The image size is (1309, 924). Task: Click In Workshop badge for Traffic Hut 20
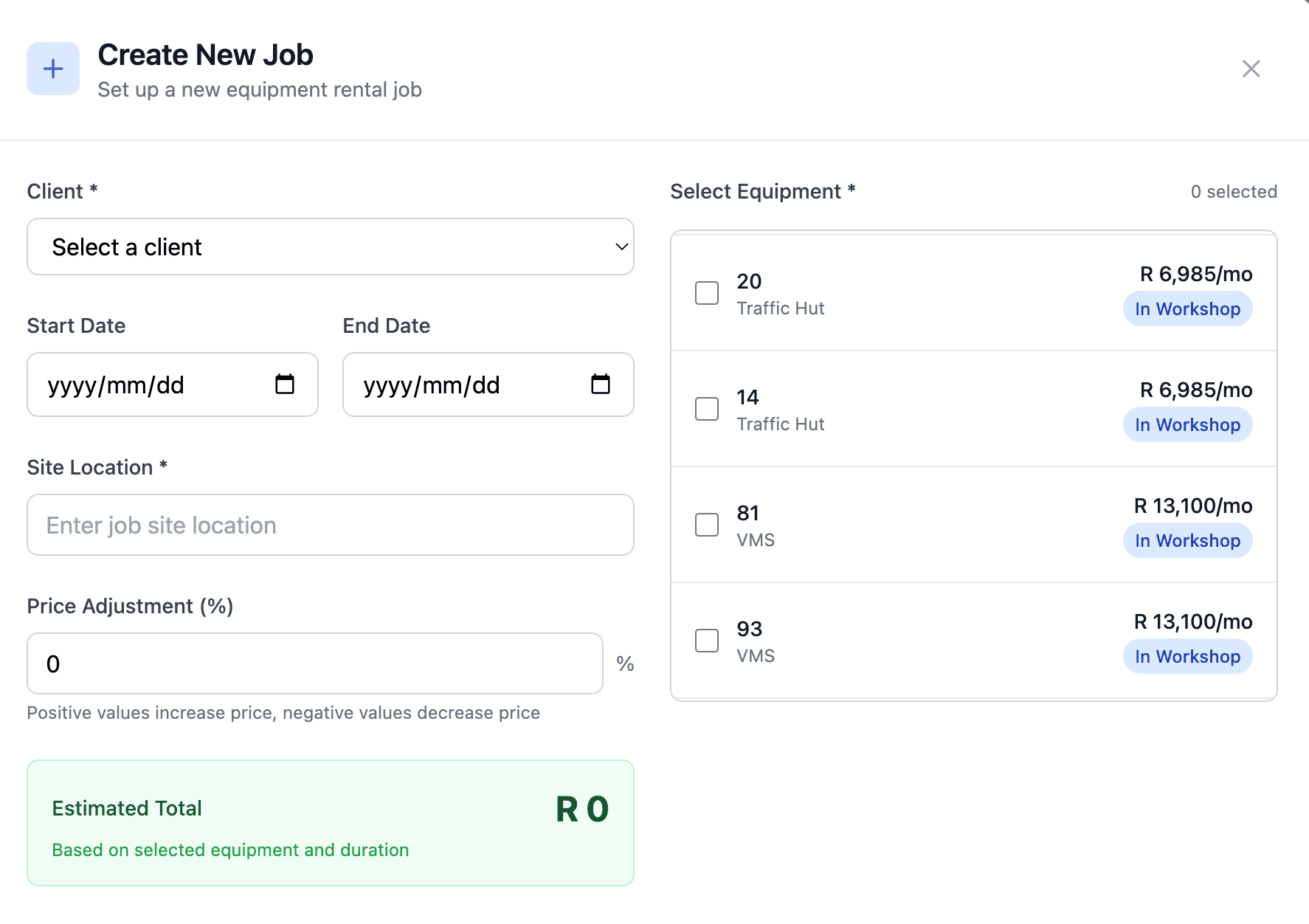pyautogui.click(x=1187, y=308)
